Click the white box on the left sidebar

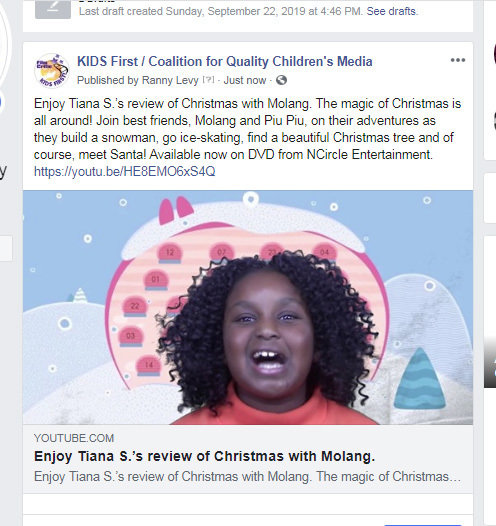point(6,248)
